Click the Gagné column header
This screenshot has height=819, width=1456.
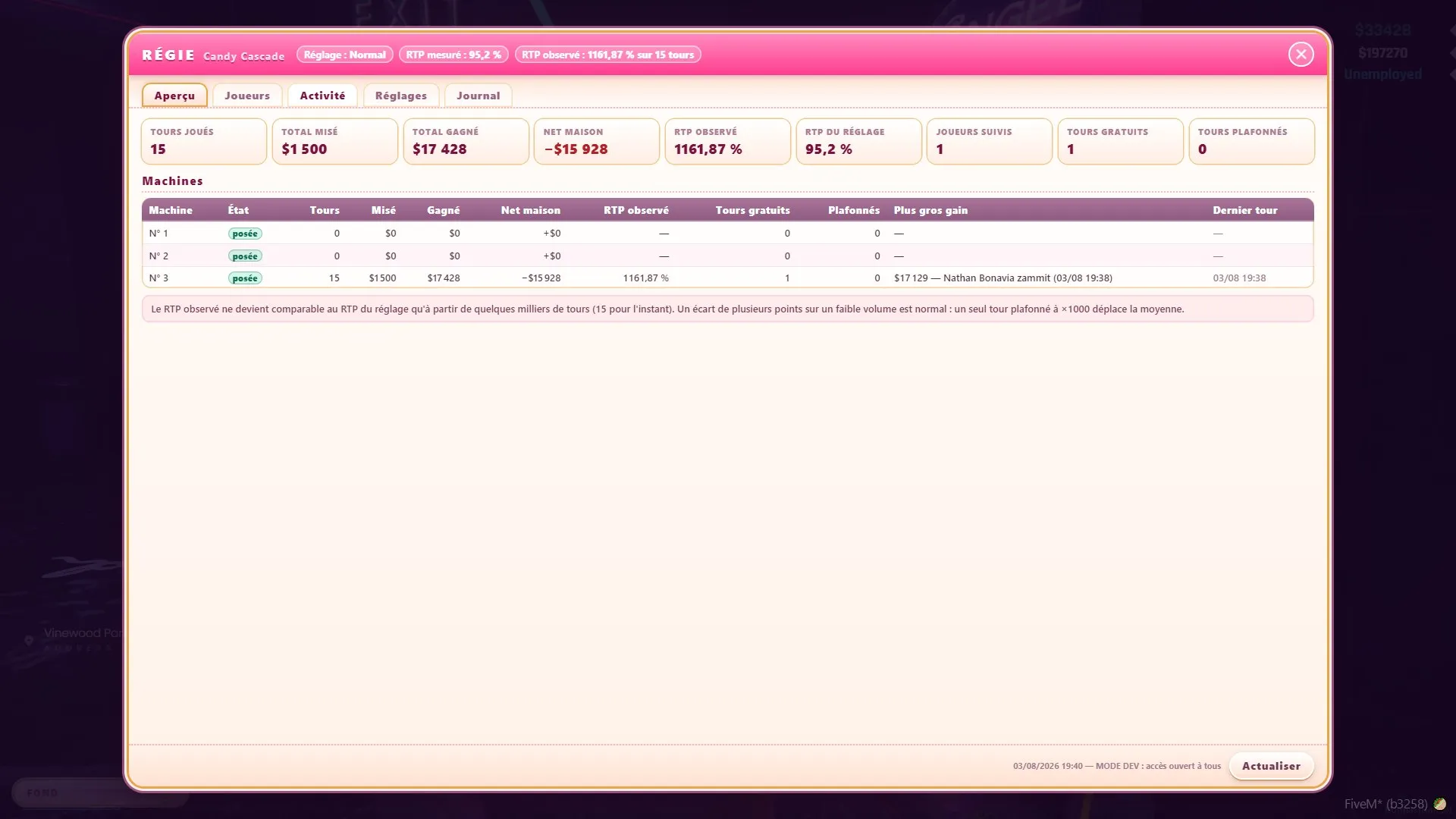pyautogui.click(x=444, y=210)
